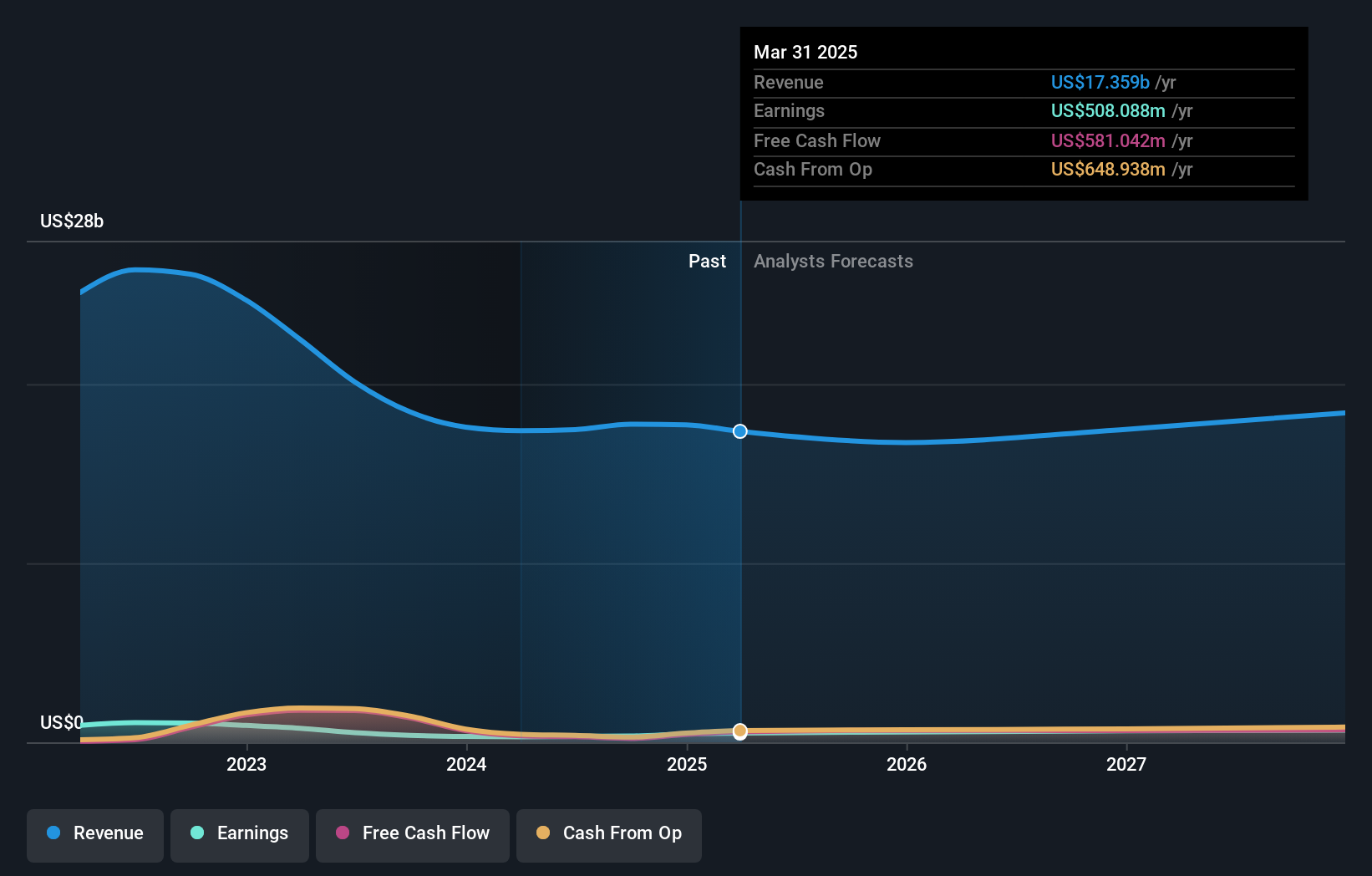This screenshot has width=1372, height=876.
Task: Select the 2027 x-axis label
Action: [x=1126, y=764]
